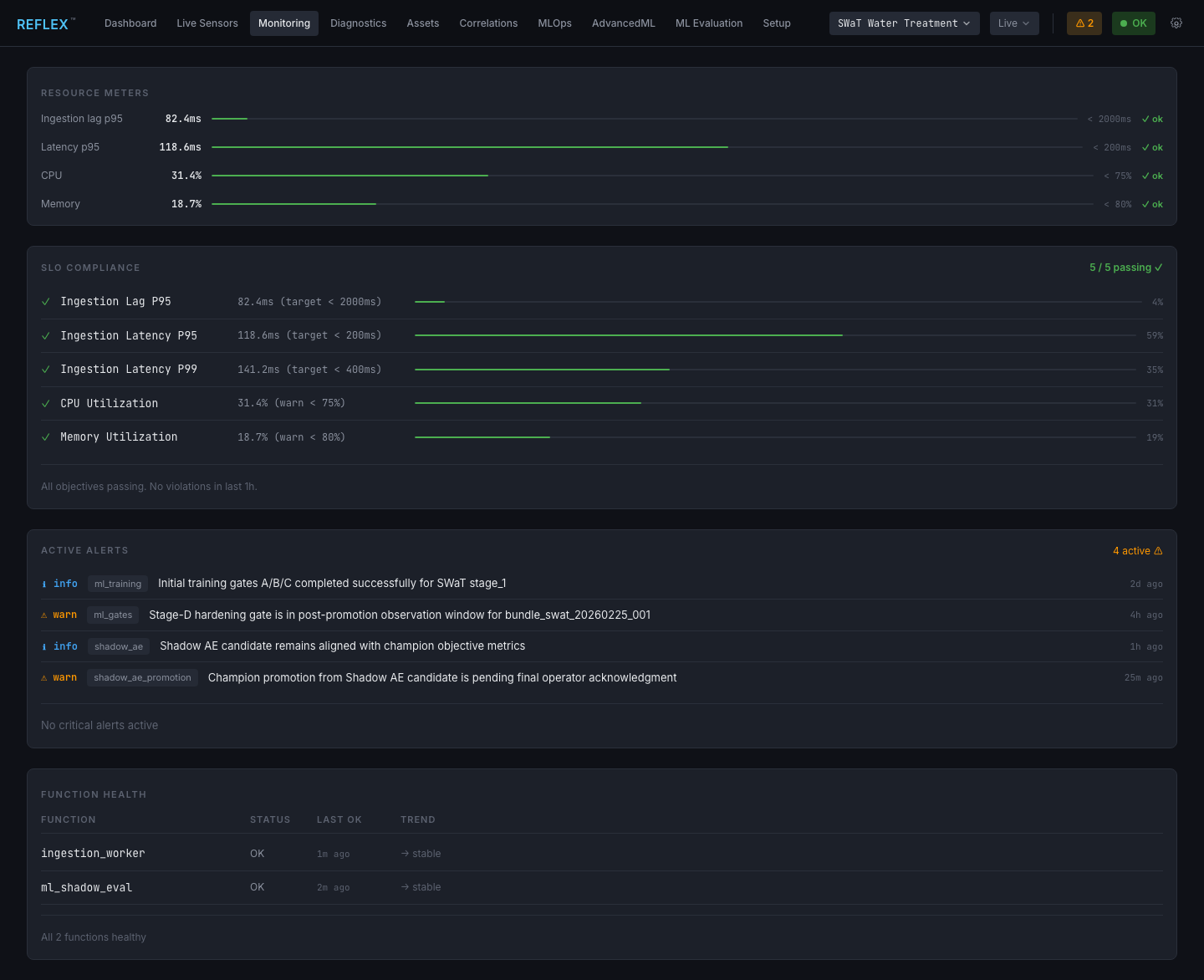Click the shadow_ae_promotion alert tag
This screenshot has height=980, width=1204.
click(142, 677)
